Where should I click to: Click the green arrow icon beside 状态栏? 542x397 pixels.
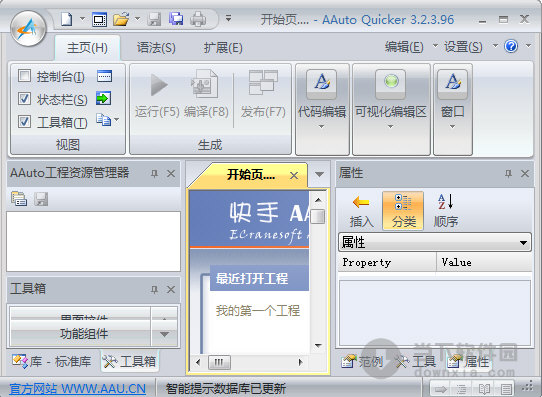104,98
